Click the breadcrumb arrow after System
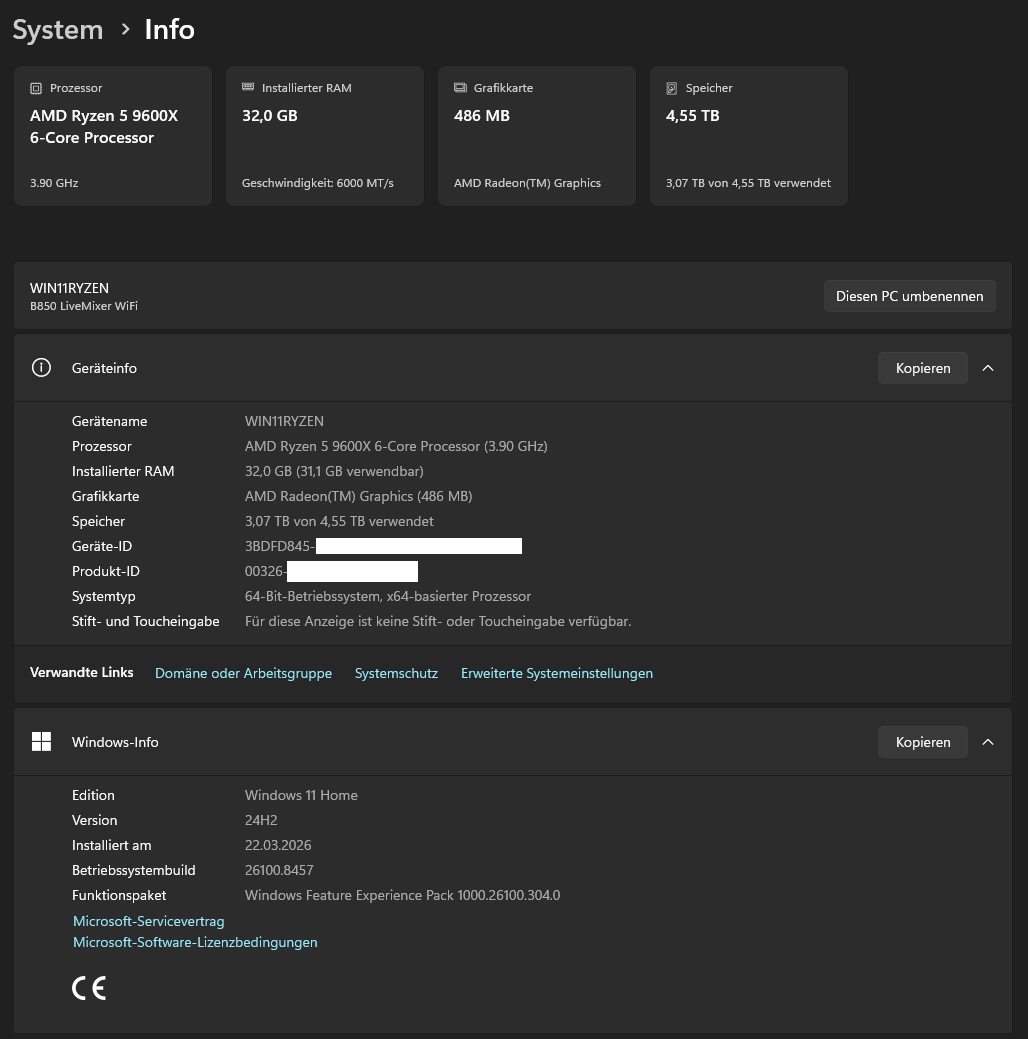The image size is (1028, 1039). pos(125,29)
